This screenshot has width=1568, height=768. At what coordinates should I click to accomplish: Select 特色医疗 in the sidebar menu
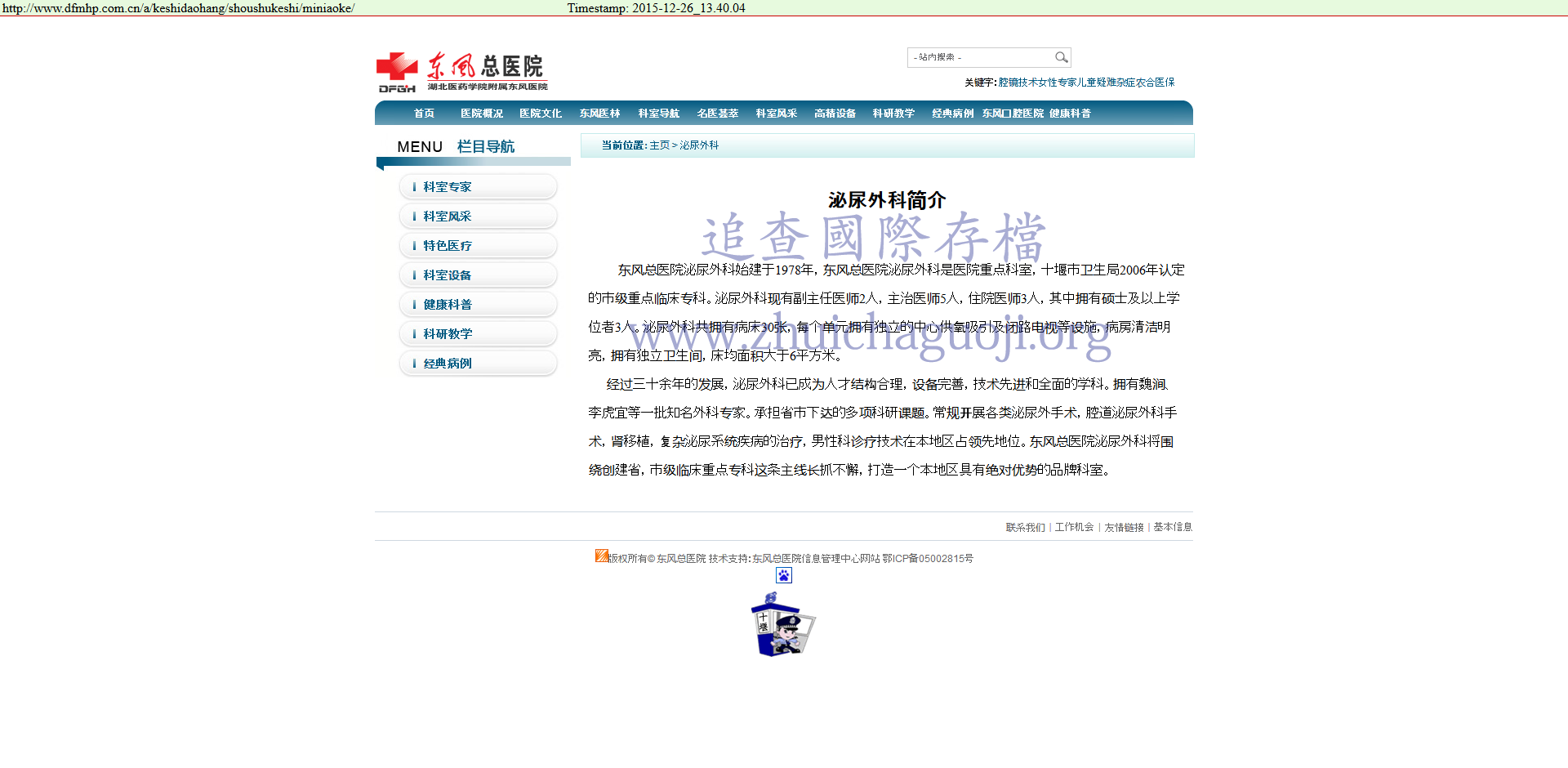[x=448, y=246]
